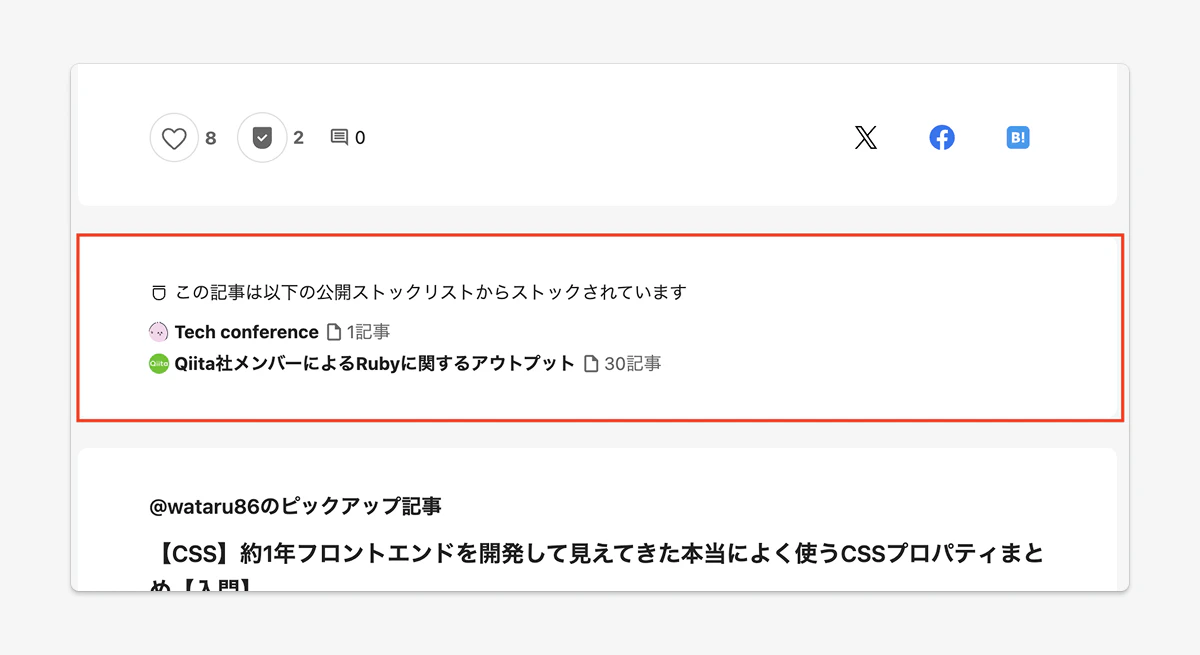The width and height of the screenshot is (1200, 655).
Task: Share the article on X
Action: click(866, 137)
